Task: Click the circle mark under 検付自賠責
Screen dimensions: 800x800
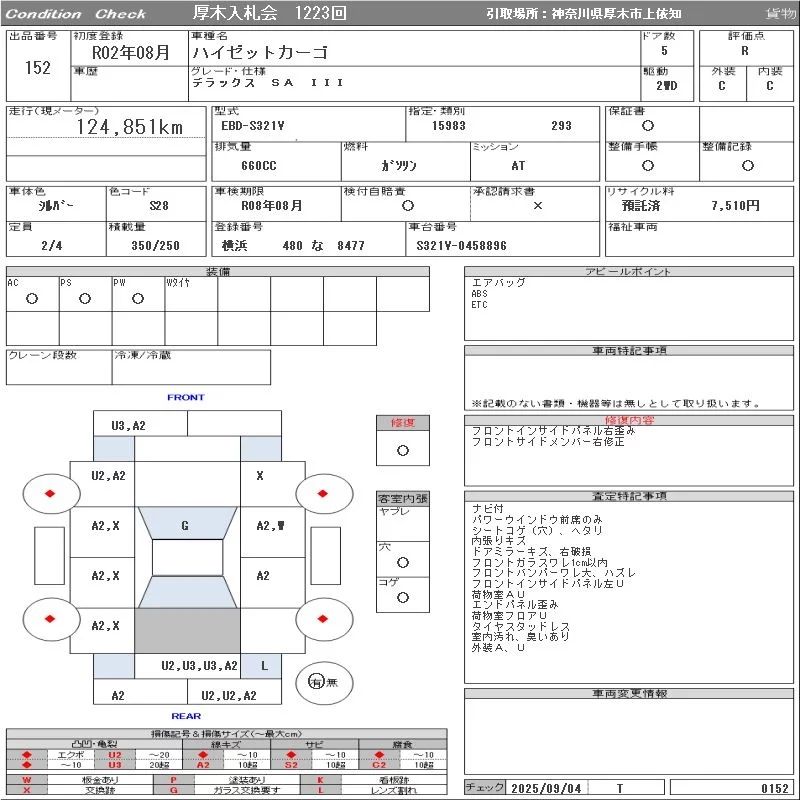Action: (408, 206)
